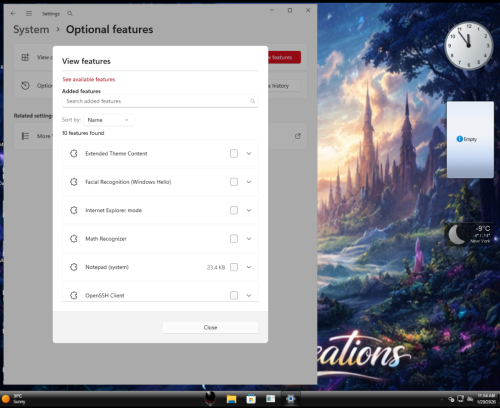Launch Microsoft Store from the taskbar
The image size is (500, 408).
point(251,399)
